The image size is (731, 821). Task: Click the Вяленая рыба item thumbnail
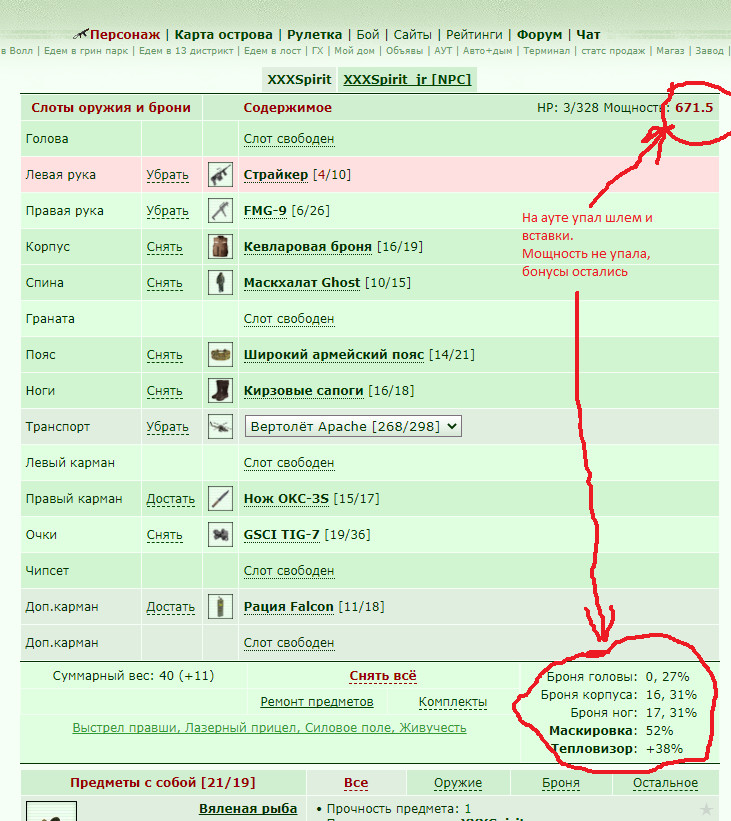[x=51, y=811]
